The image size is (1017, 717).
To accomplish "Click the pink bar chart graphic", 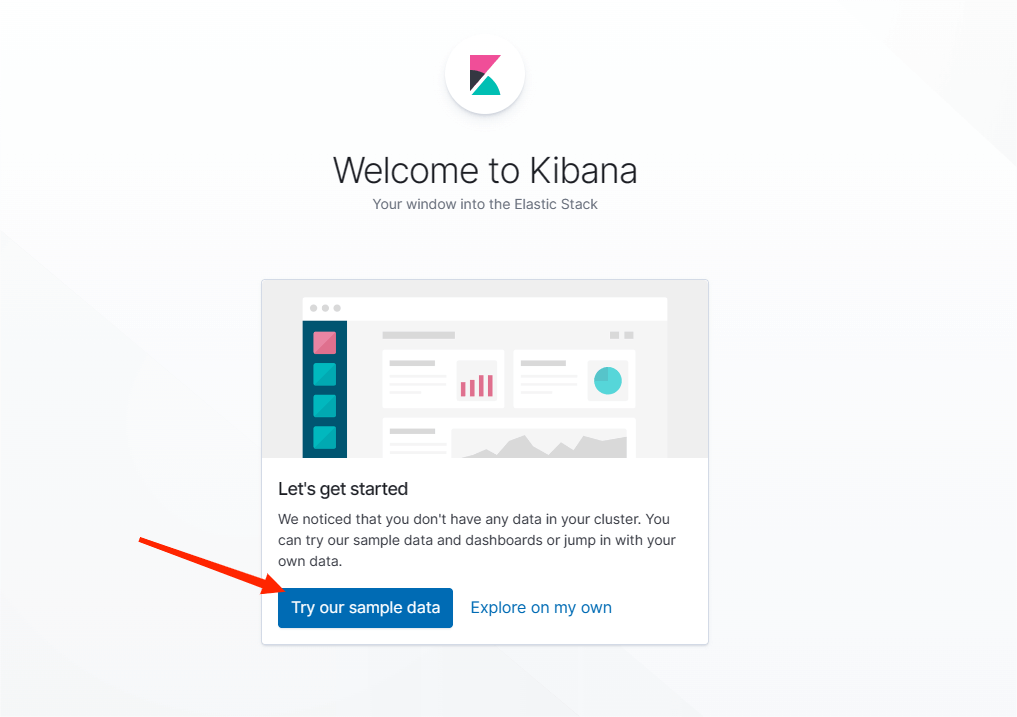I will 477,385.
